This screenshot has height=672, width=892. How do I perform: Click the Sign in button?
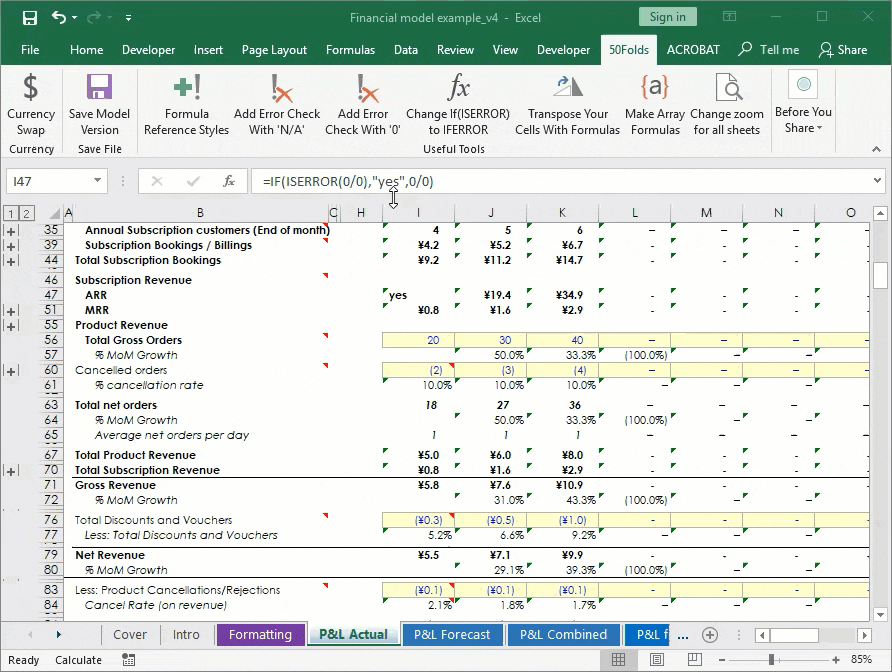(667, 17)
